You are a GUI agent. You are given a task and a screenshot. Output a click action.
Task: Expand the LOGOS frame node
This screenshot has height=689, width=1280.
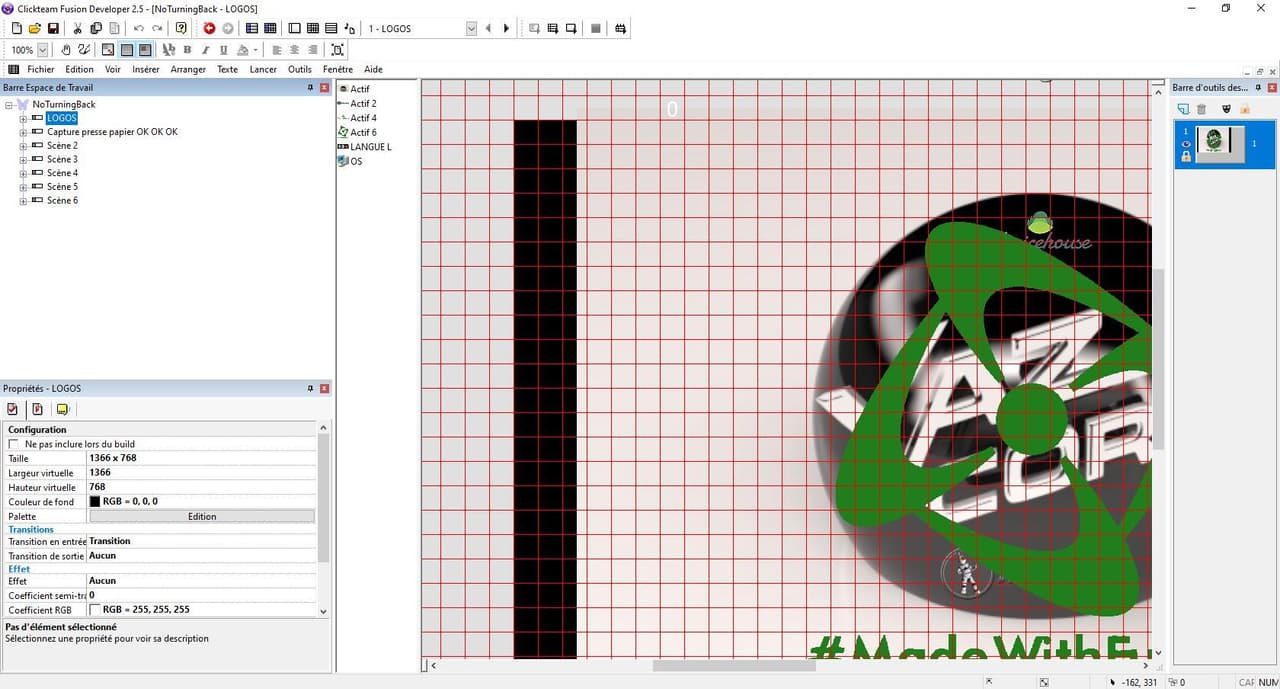(23, 118)
